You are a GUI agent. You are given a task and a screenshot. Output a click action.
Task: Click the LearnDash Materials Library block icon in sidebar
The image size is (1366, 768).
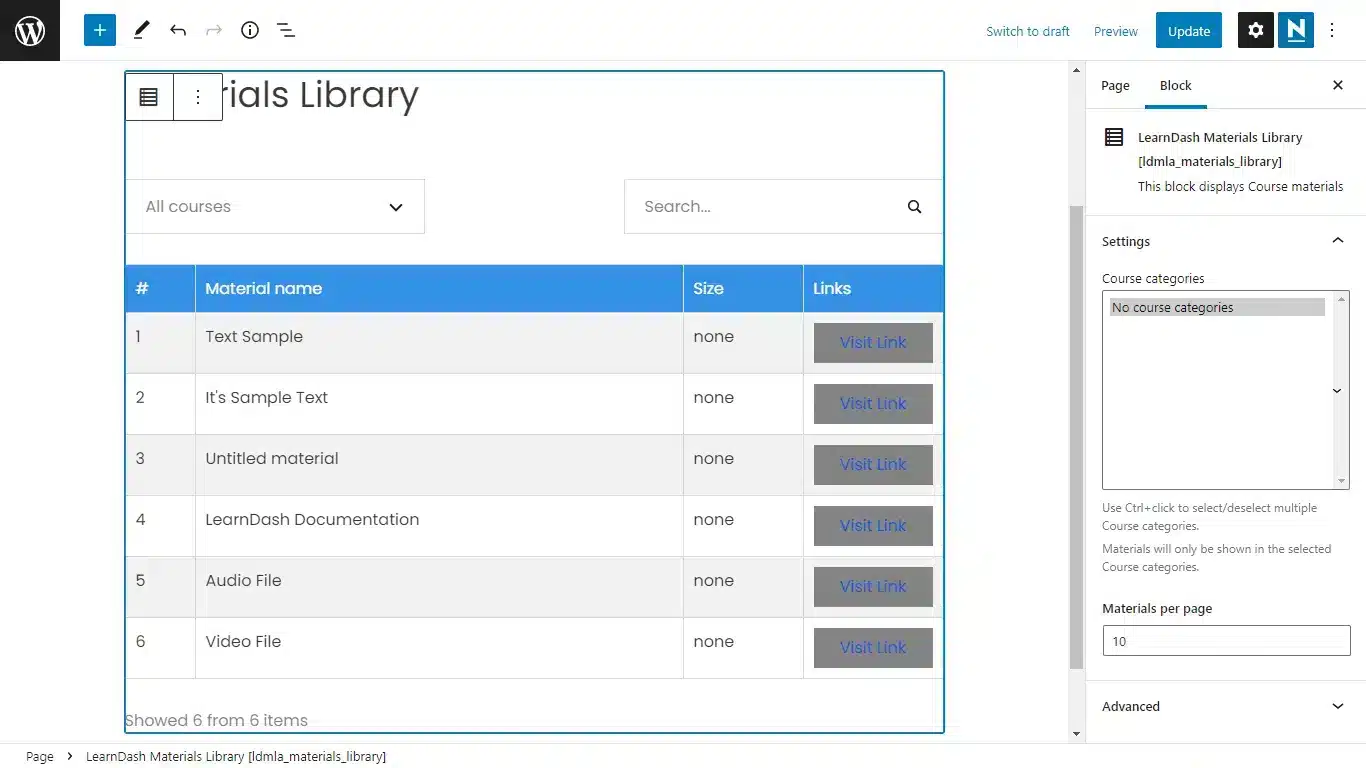click(1114, 137)
